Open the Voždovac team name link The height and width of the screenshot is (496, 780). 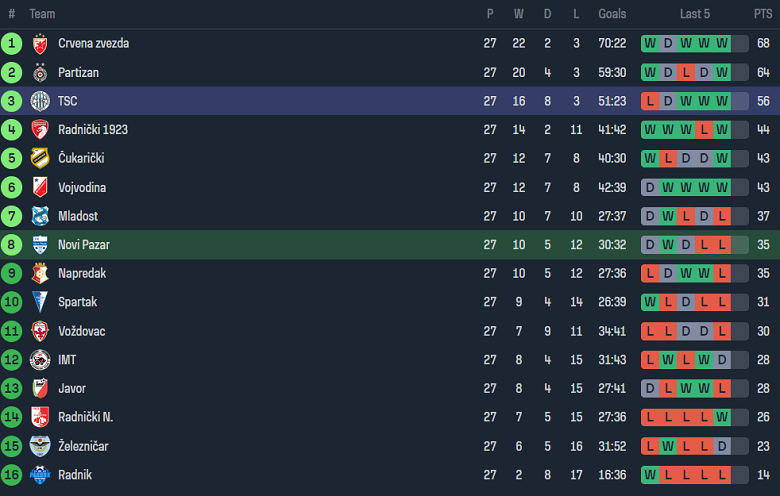(x=82, y=331)
